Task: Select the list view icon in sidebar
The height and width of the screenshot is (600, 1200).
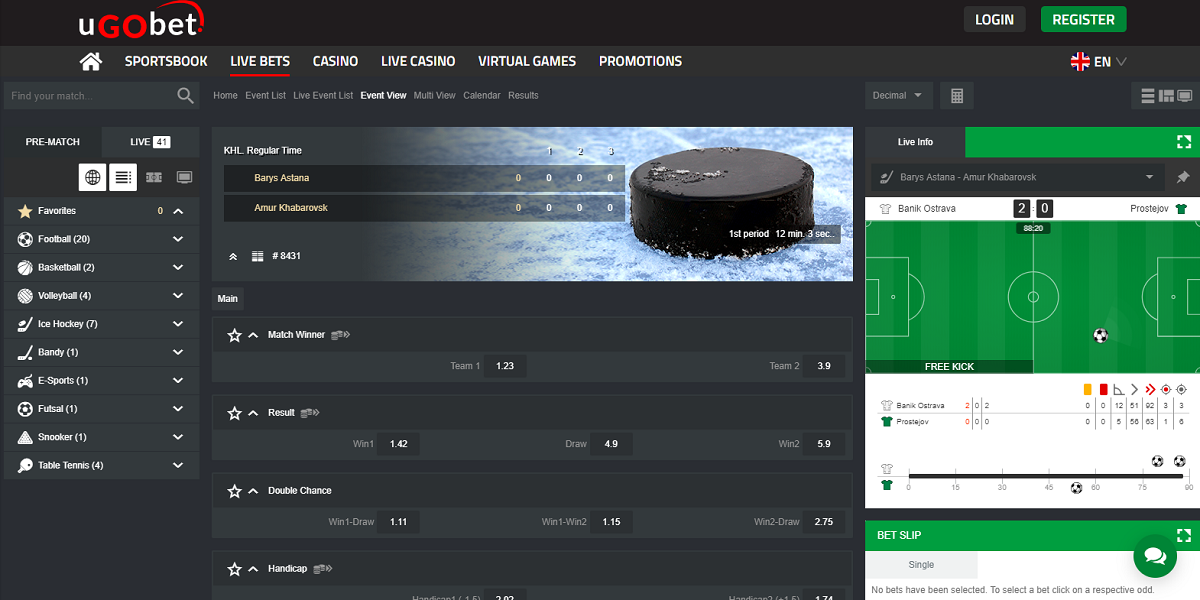Action: tap(123, 177)
